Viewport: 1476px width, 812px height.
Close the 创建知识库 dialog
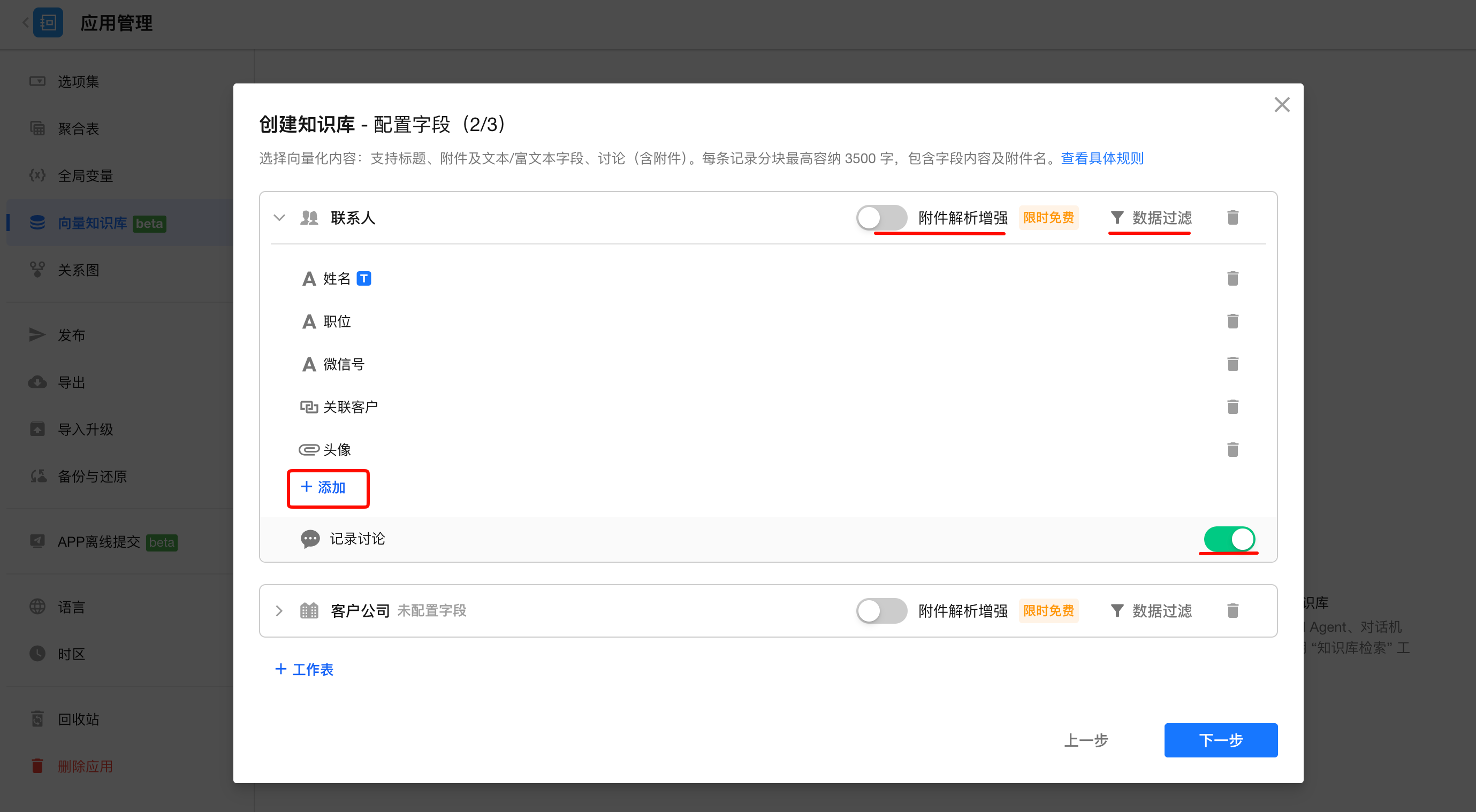click(x=1281, y=105)
